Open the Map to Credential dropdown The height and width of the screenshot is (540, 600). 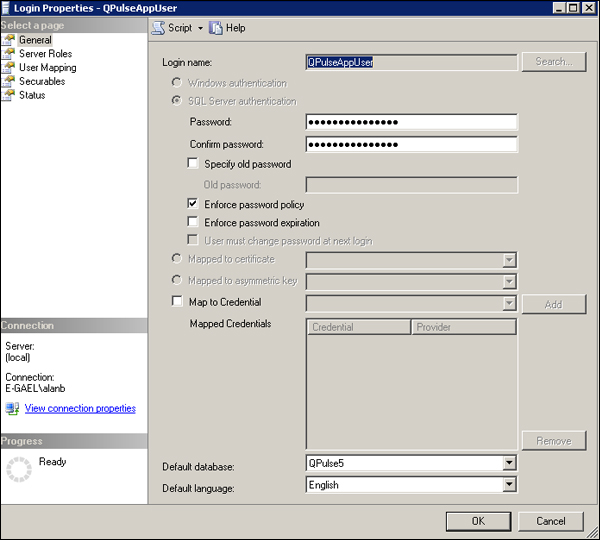tap(509, 303)
